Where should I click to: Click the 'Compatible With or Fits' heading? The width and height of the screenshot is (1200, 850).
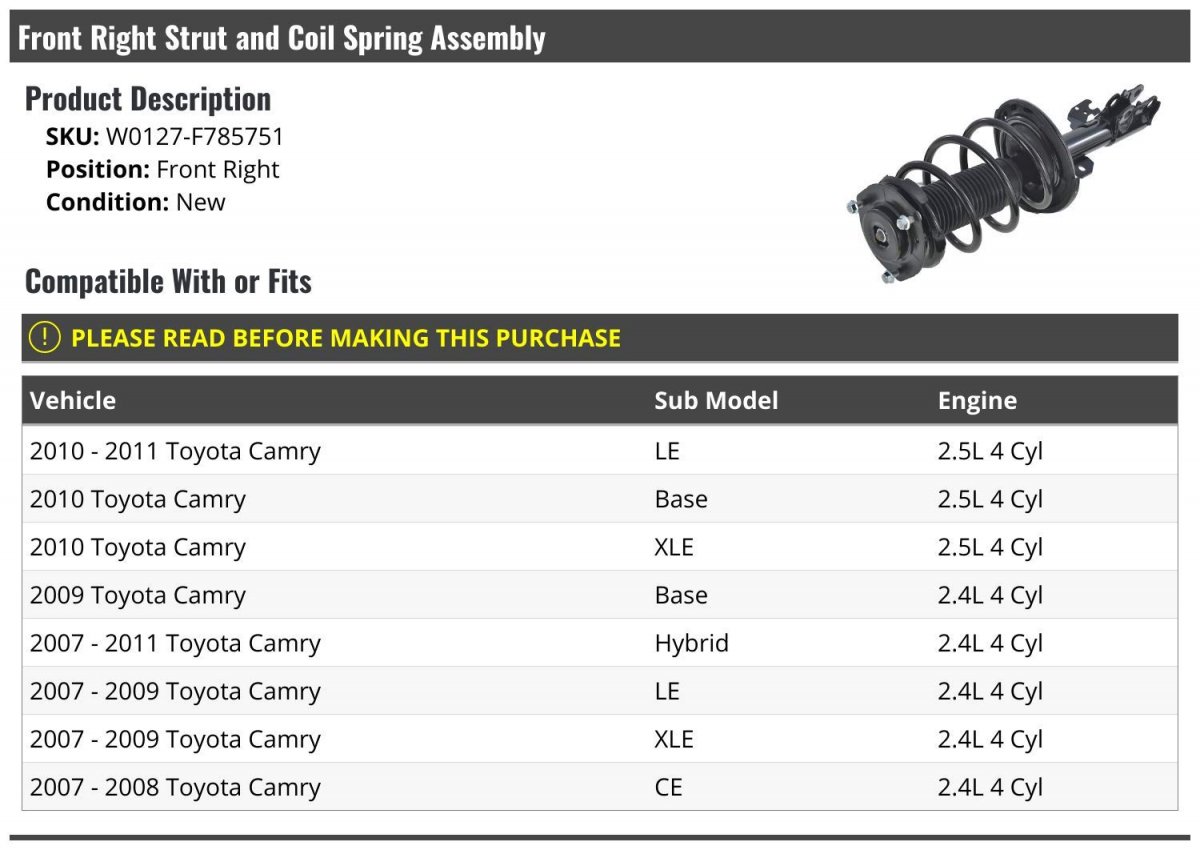168,282
